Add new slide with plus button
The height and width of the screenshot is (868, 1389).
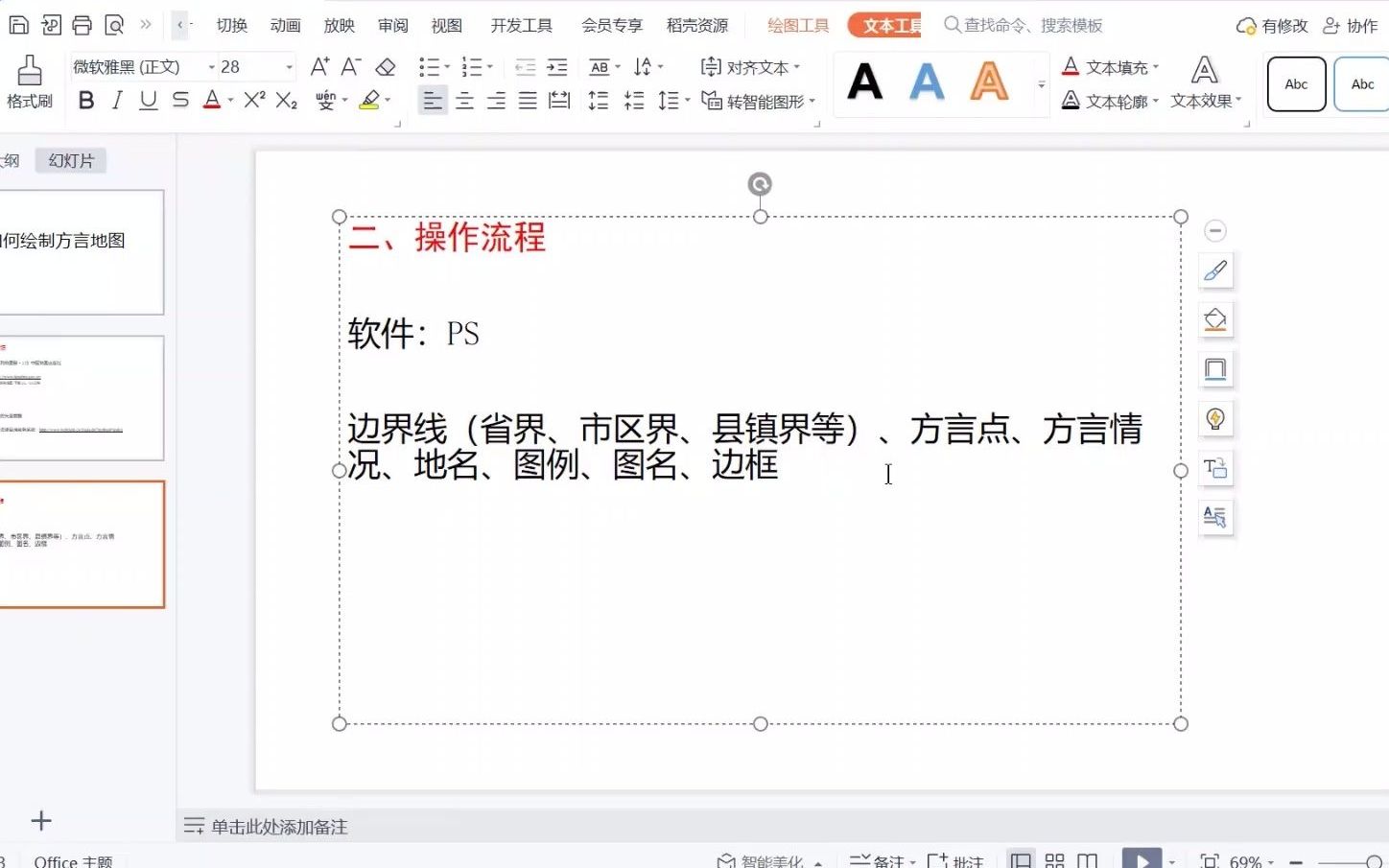41,821
